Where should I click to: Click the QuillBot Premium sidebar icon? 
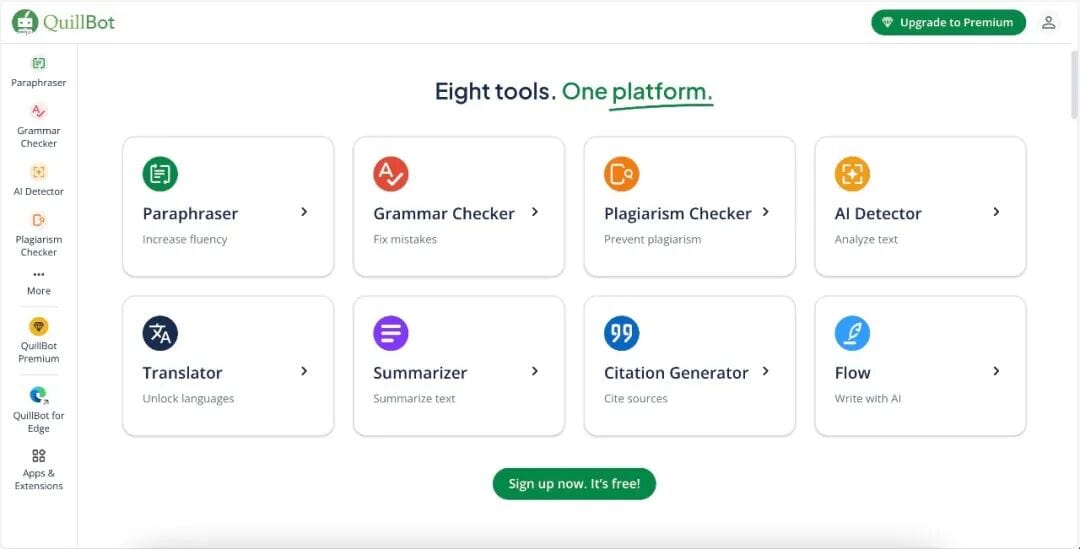[x=39, y=327]
